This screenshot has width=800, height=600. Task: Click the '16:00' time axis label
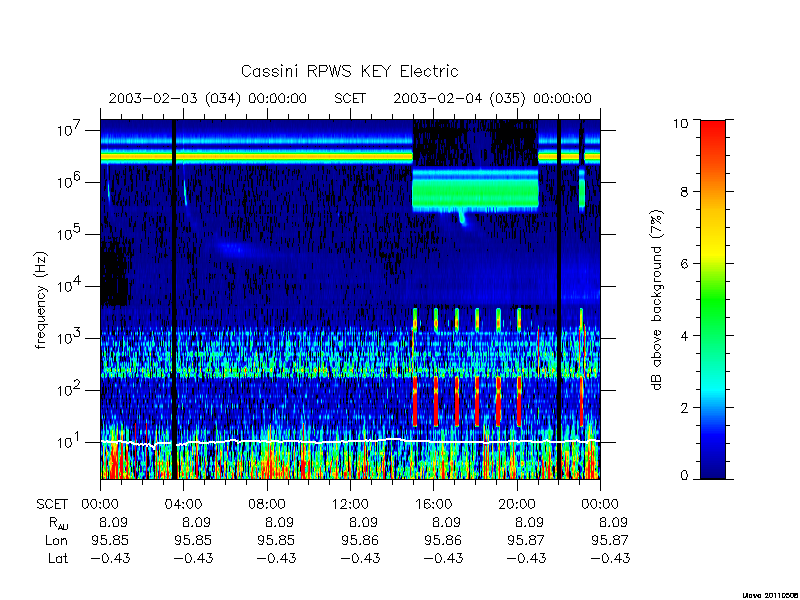point(434,505)
